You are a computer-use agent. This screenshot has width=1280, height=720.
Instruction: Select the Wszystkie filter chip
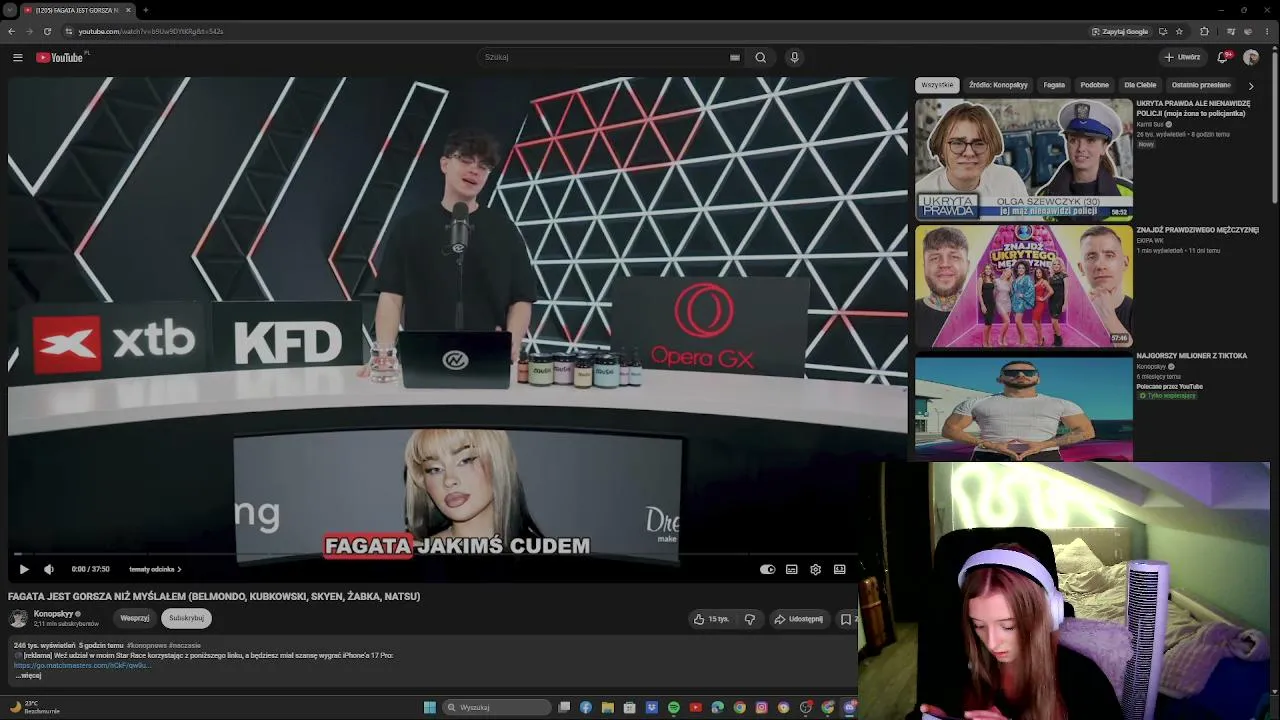tap(937, 85)
